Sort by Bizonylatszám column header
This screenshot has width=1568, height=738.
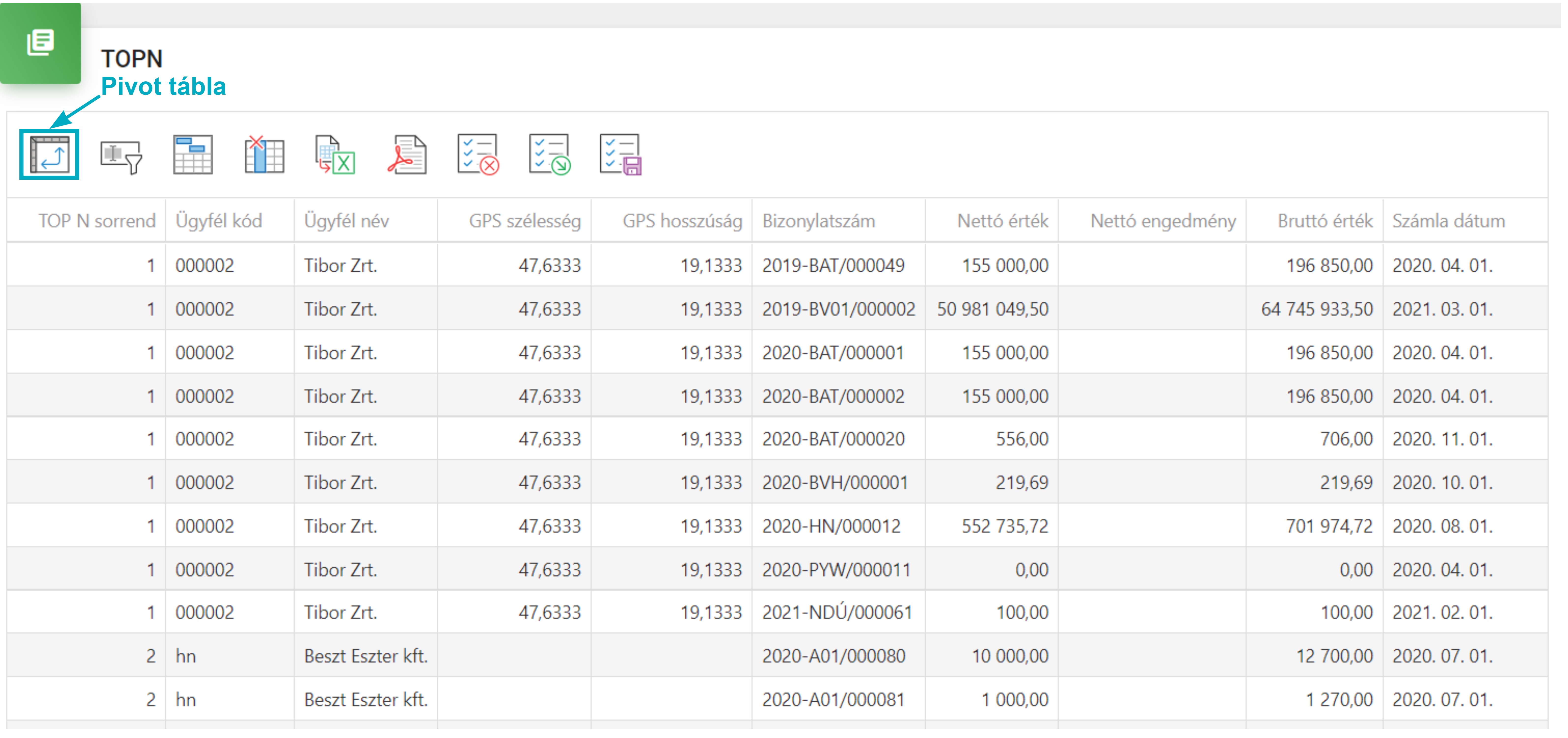tap(818, 220)
